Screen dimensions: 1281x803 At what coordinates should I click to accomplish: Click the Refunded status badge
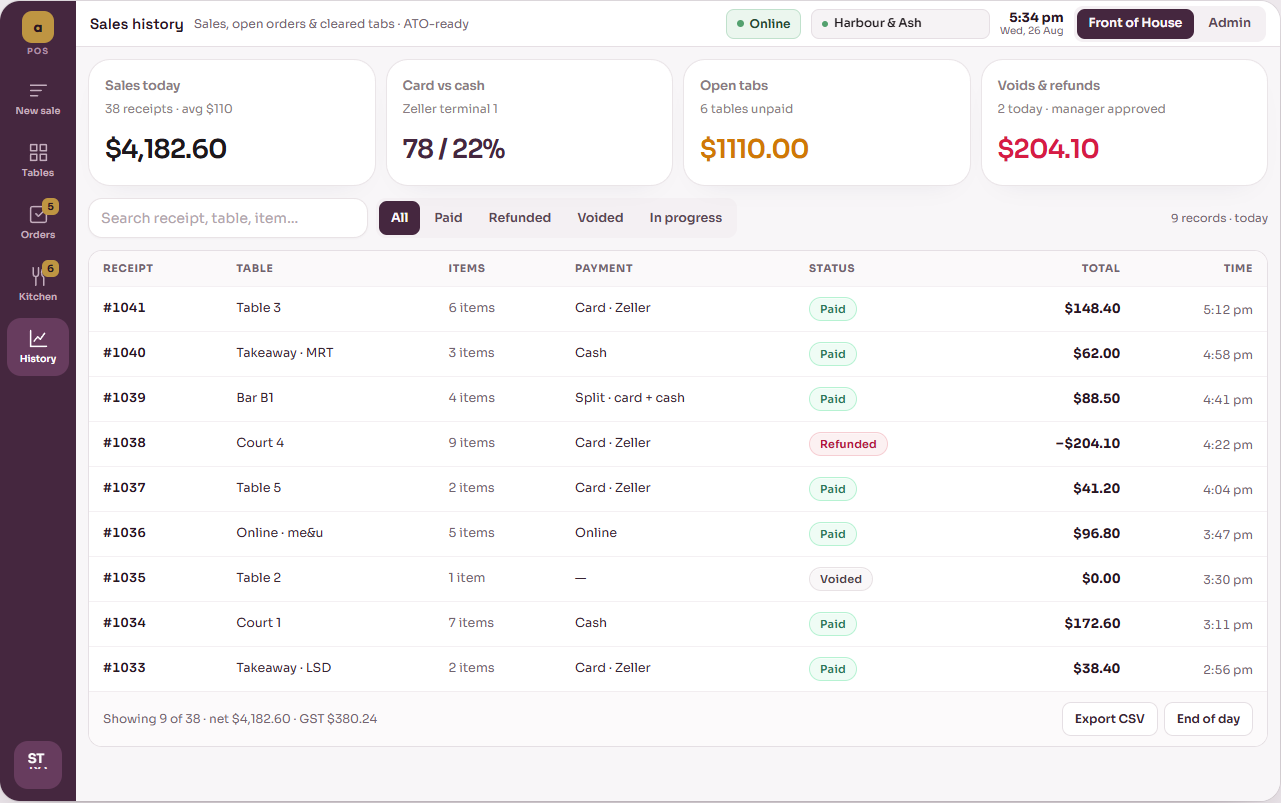848,444
